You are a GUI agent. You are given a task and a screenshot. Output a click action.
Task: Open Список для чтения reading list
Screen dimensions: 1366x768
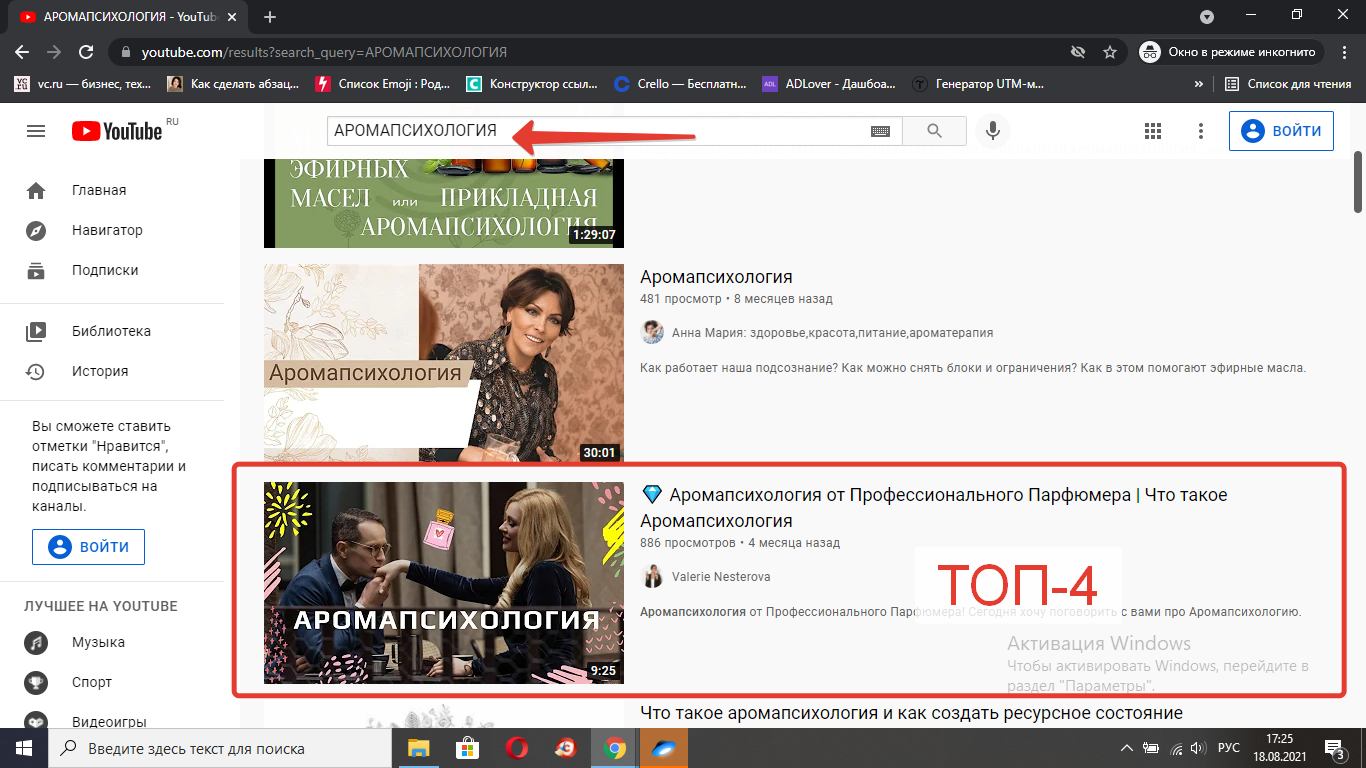click(x=1288, y=84)
